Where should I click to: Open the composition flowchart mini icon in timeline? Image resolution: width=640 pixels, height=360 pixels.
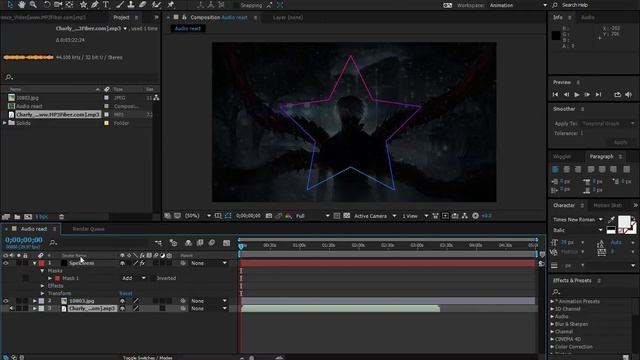coord(158,243)
